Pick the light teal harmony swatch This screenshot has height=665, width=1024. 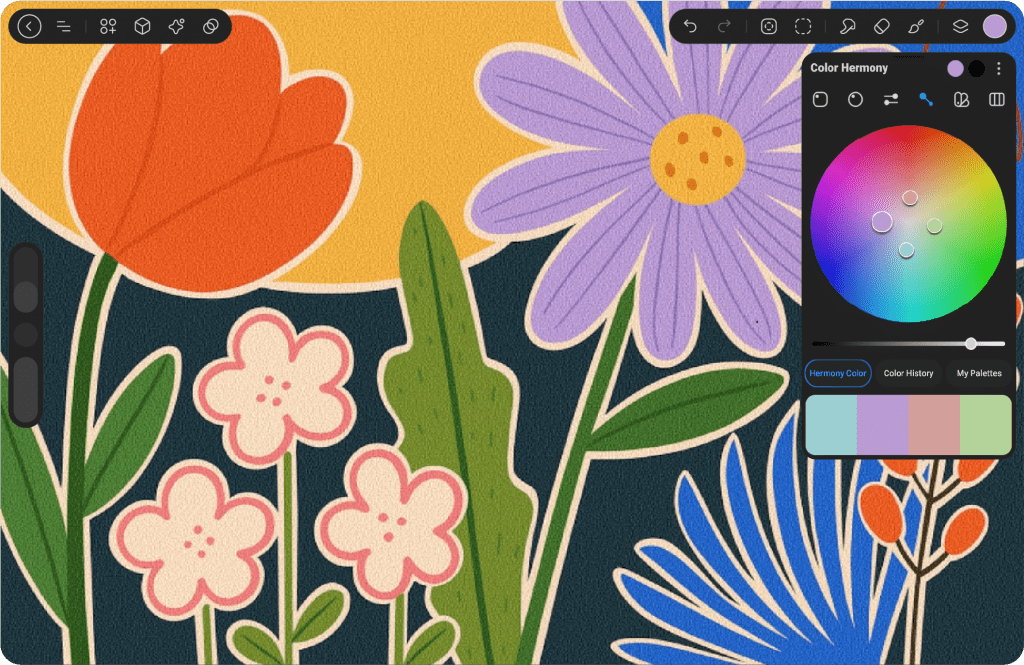(x=831, y=424)
